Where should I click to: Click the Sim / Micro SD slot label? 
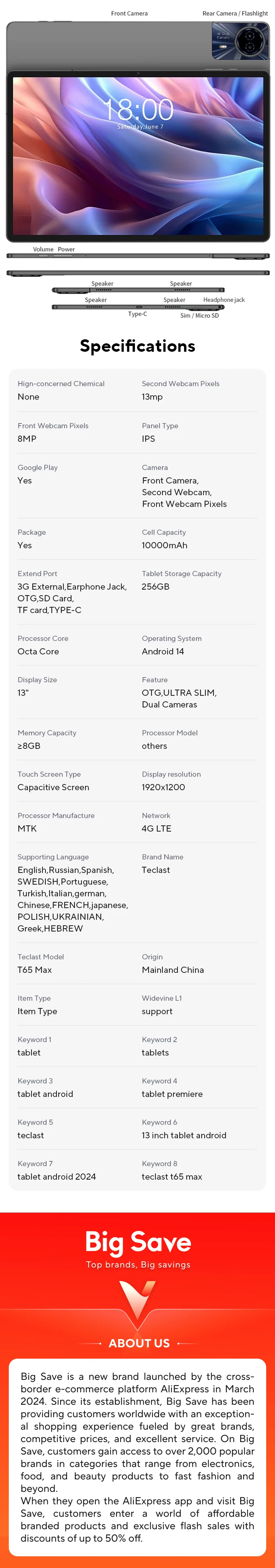(x=199, y=315)
